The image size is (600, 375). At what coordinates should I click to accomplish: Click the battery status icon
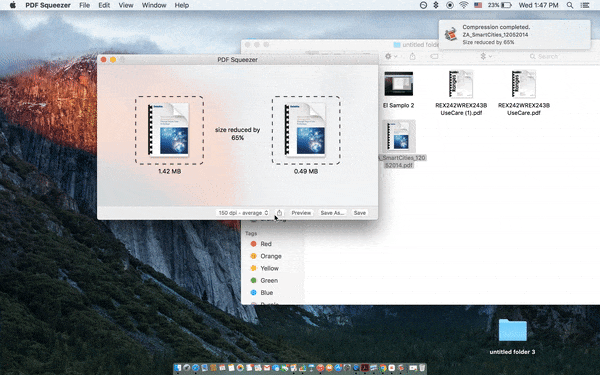[500, 5]
